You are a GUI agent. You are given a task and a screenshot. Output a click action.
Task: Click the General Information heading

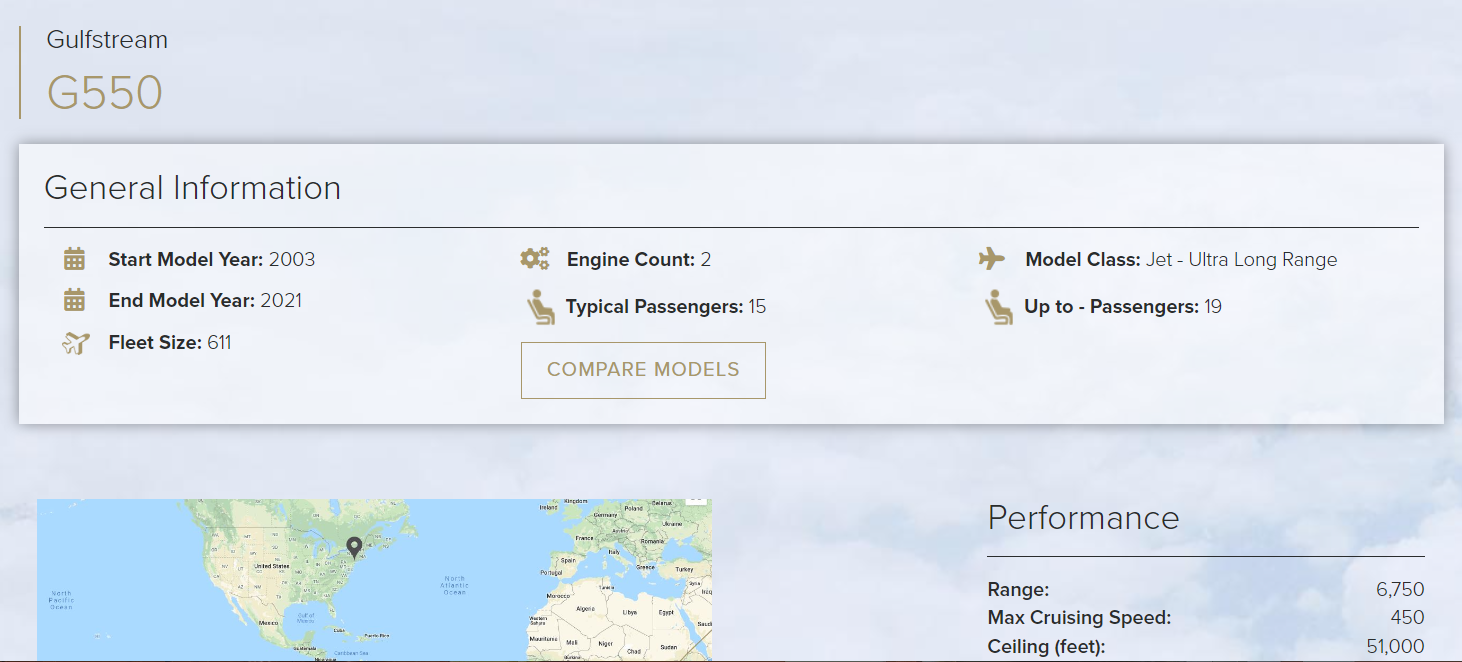tap(193, 188)
